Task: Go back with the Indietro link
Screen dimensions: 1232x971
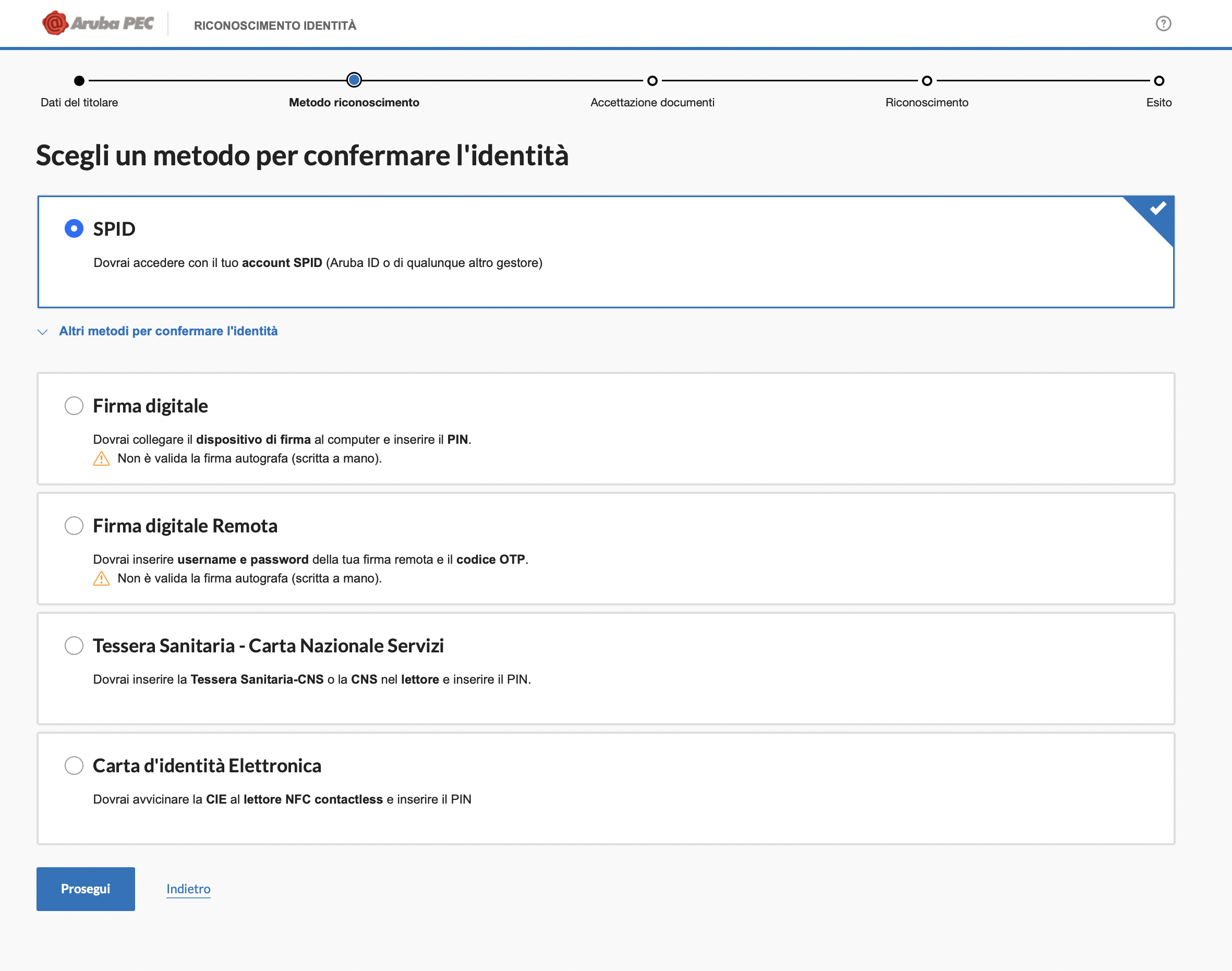Action: click(188, 889)
